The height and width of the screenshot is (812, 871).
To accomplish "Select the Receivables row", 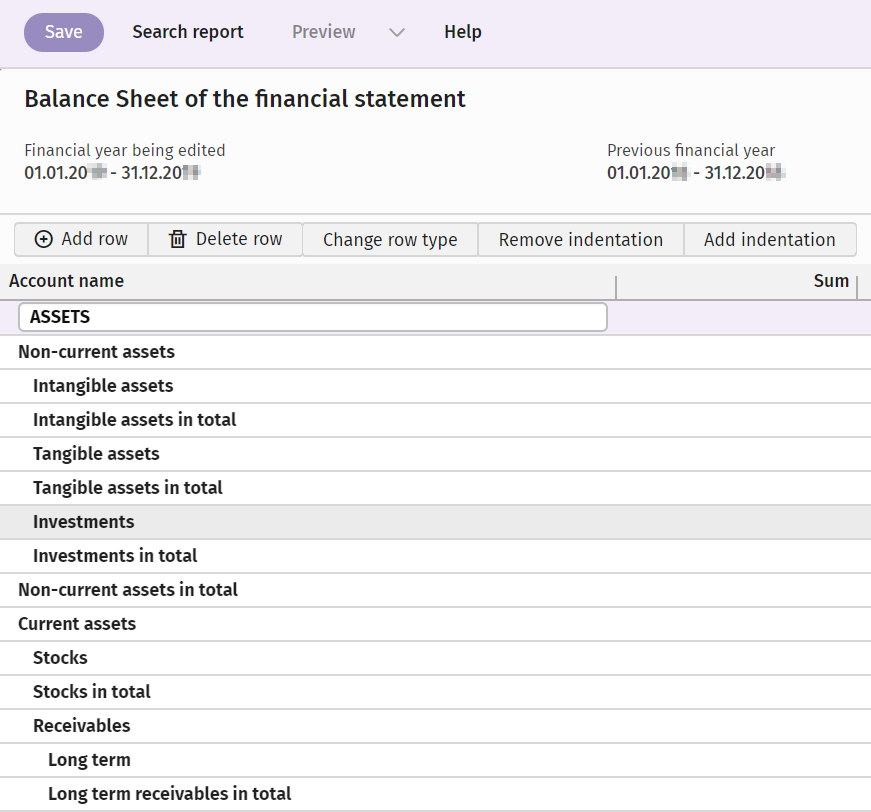I will (x=436, y=726).
